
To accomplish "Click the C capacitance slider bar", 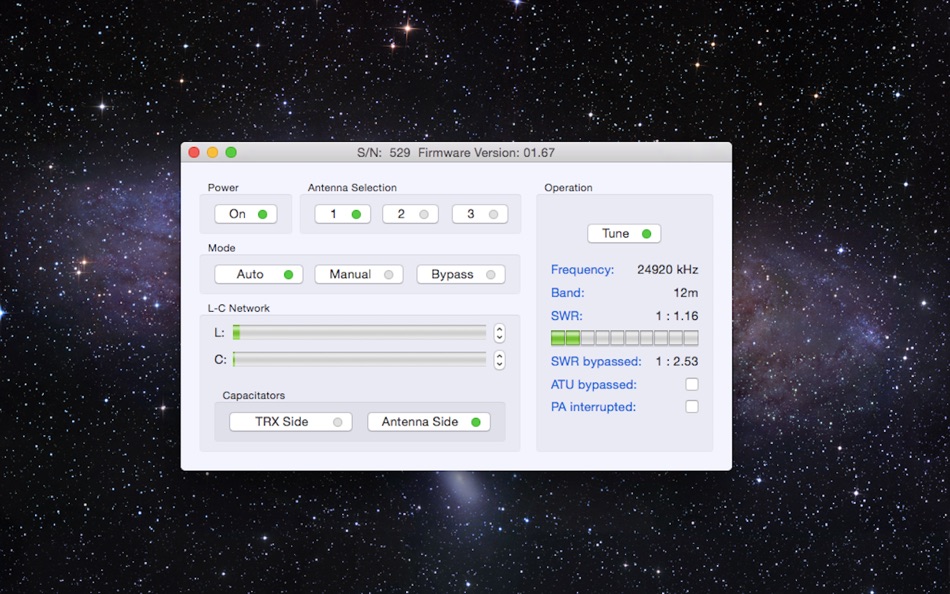I will [x=359, y=359].
